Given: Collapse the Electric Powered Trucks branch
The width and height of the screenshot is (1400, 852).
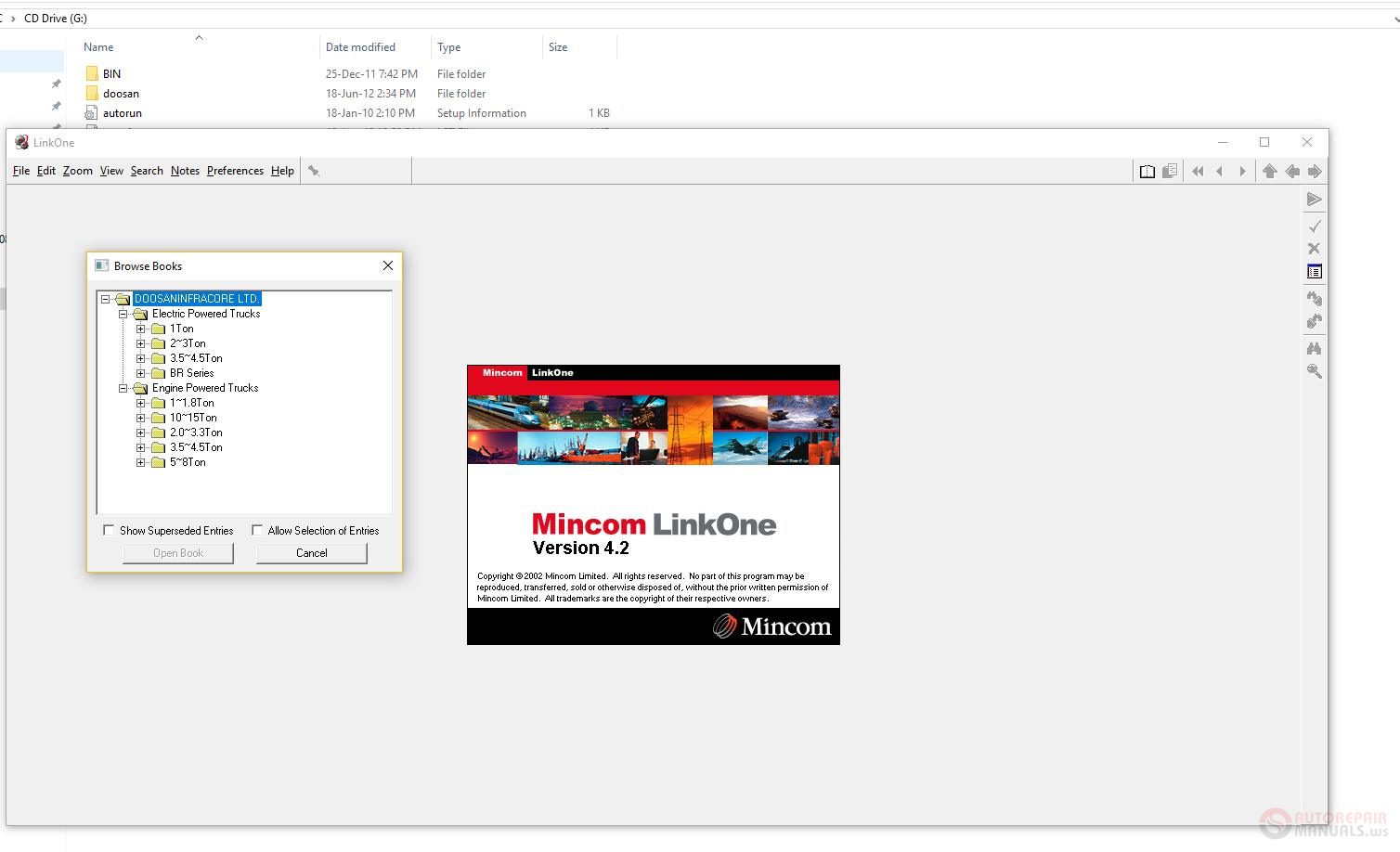Looking at the screenshot, I should tap(123, 314).
